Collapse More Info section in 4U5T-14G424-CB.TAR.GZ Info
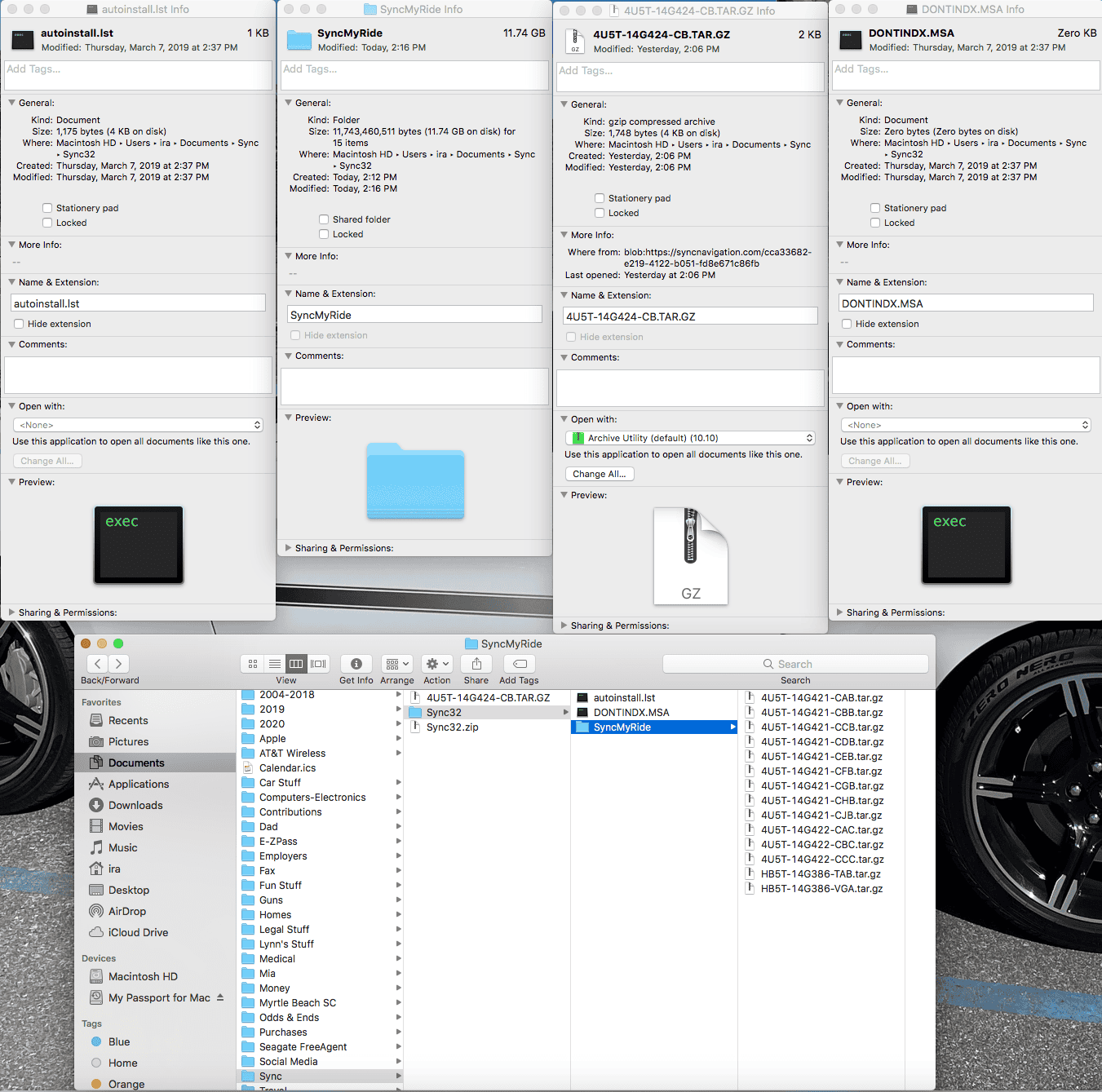 pyautogui.click(x=564, y=235)
